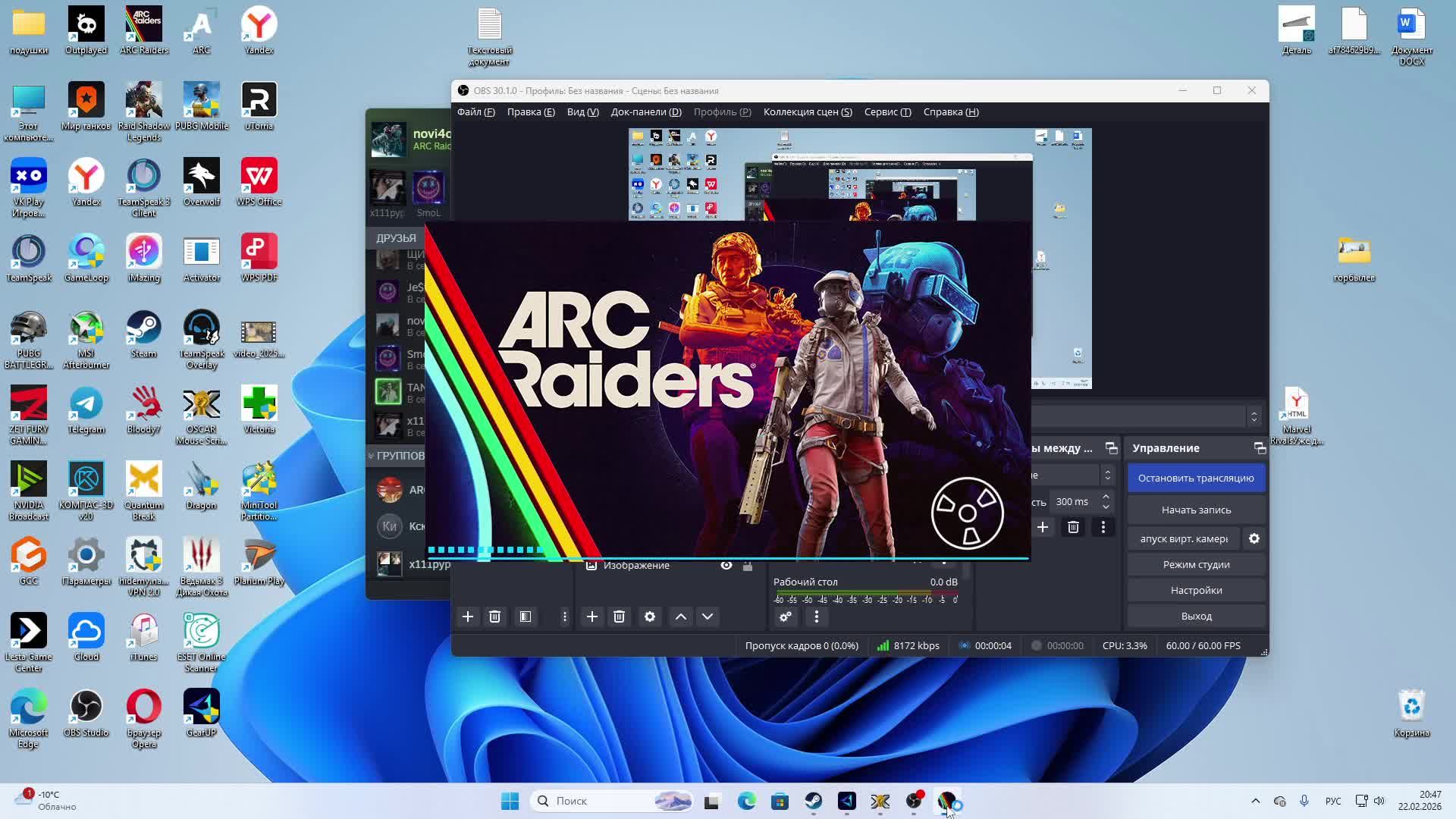Increase transition duration 300 ms stepper

pos(1106,497)
